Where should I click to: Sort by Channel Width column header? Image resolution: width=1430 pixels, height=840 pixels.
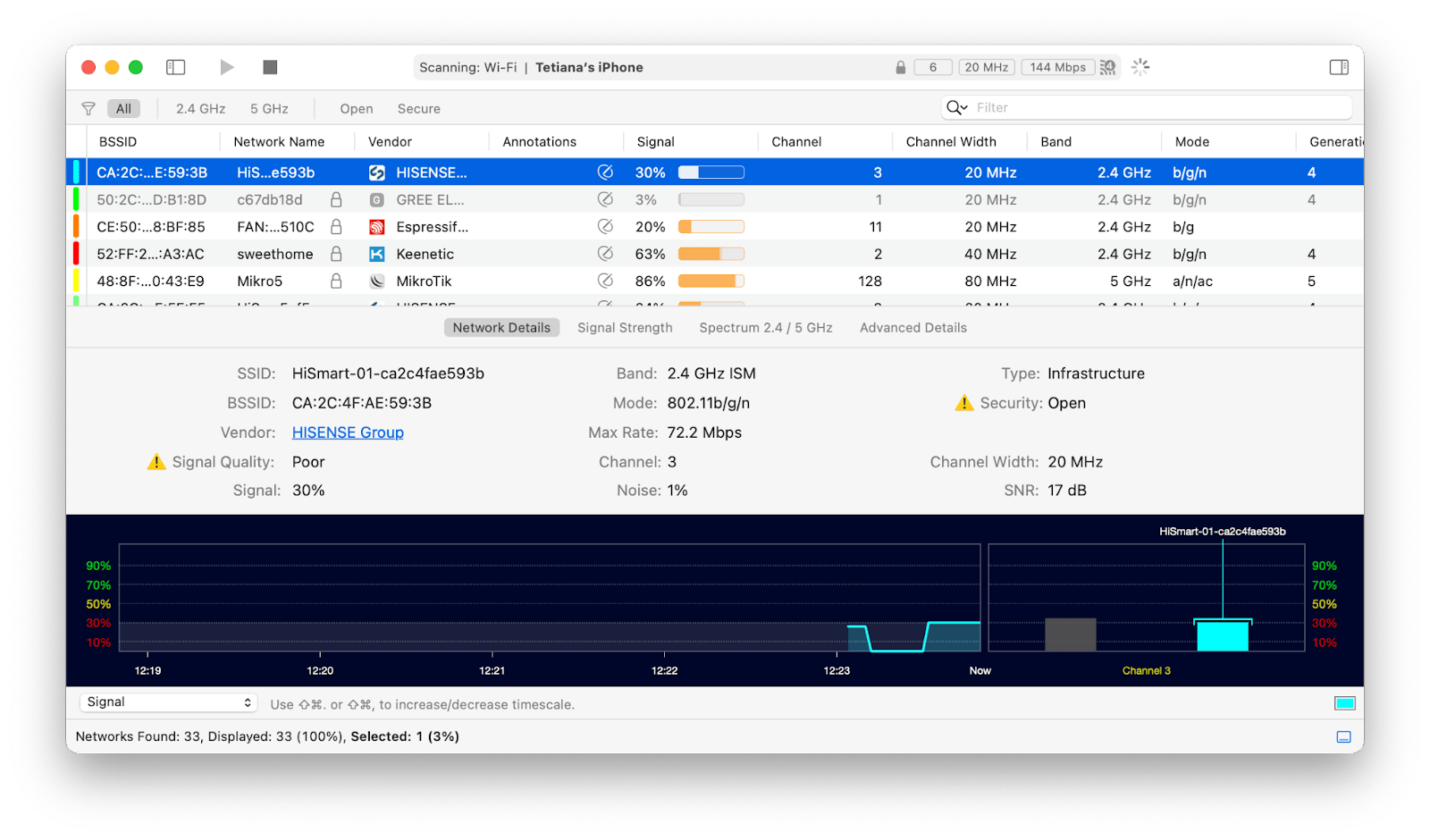tap(951, 142)
